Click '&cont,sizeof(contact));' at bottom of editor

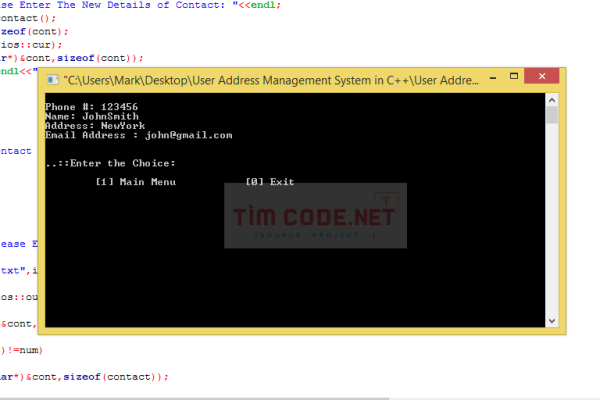[x=97, y=377]
